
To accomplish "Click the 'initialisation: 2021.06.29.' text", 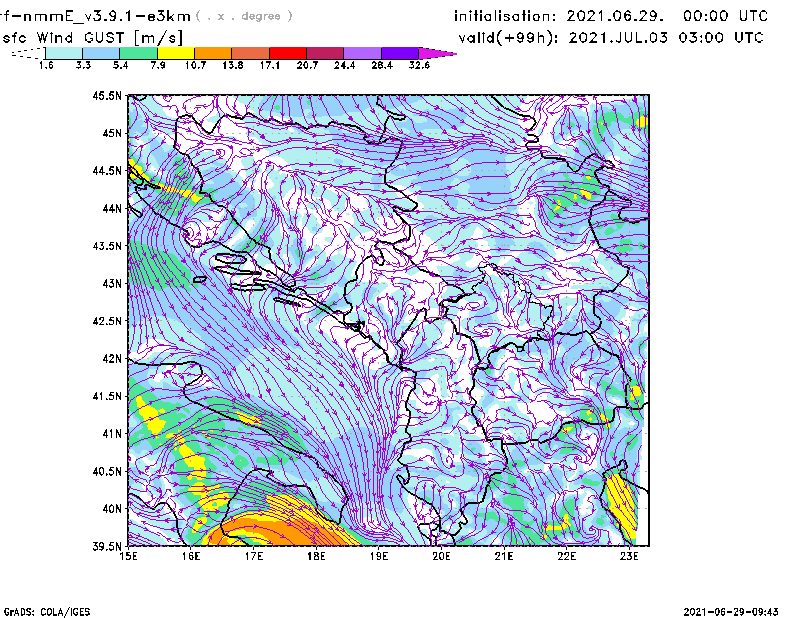I will pyautogui.click(x=559, y=16).
